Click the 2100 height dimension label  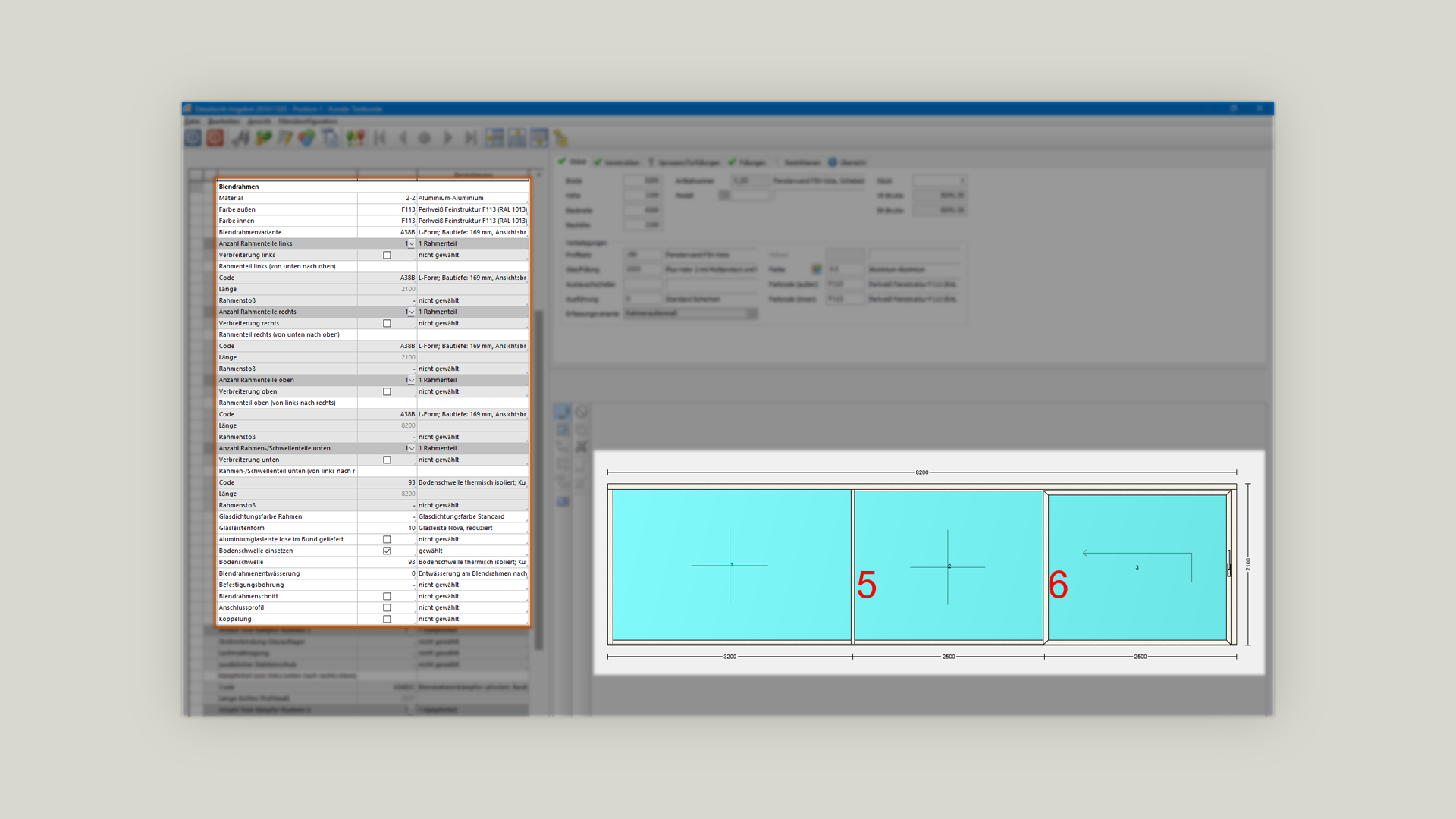coord(1247,564)
